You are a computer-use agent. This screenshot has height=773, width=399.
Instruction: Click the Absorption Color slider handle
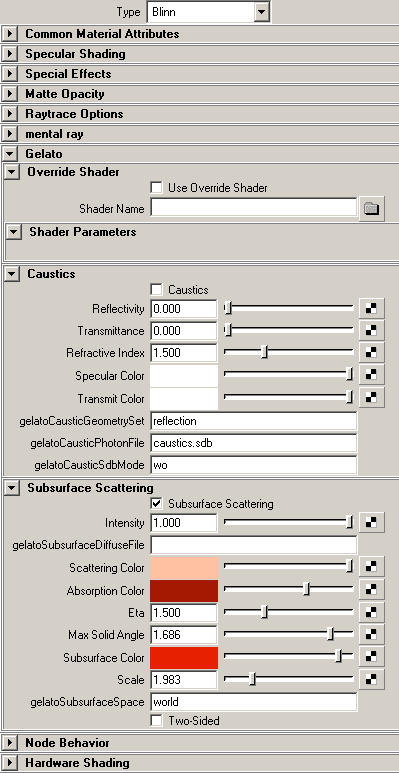(x=306, y=590)
